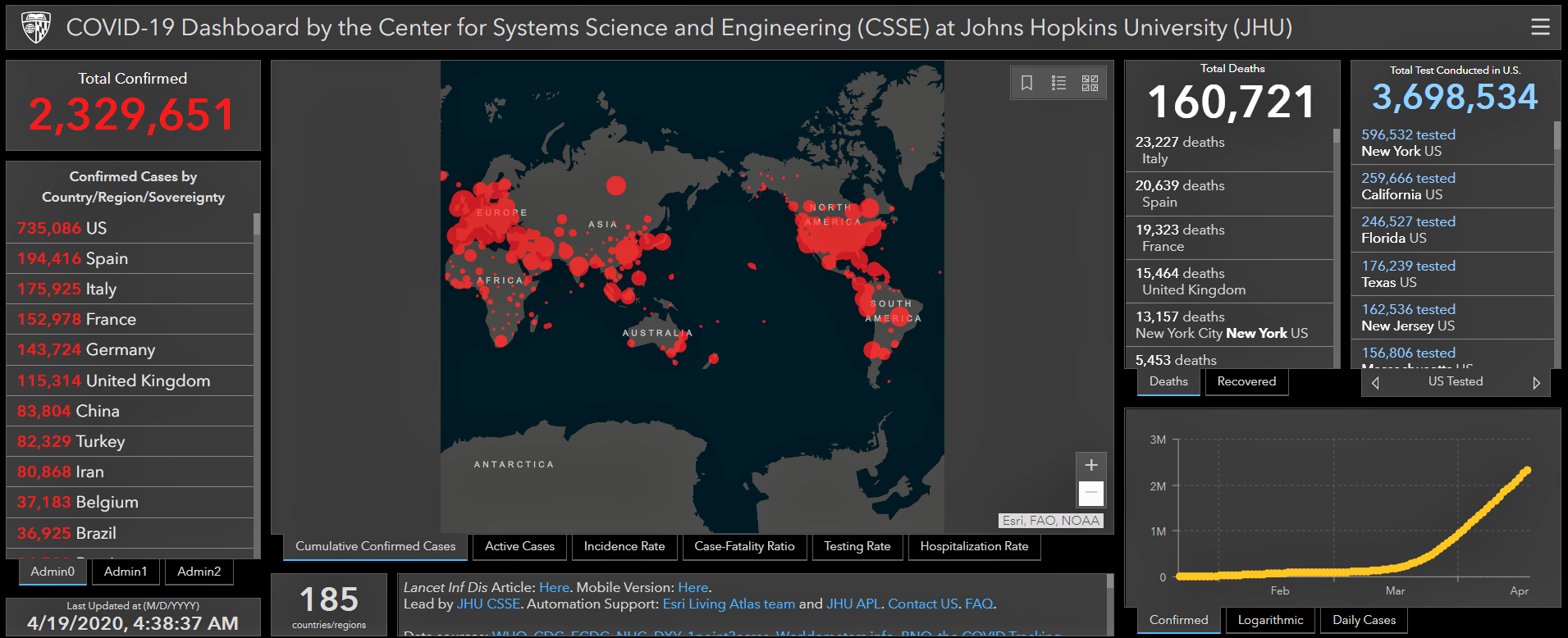Image resolution: width=1568 pixels, height=638 pixels.
Task: Select United Kingdom in confirmed cases list
Action: 130,381
